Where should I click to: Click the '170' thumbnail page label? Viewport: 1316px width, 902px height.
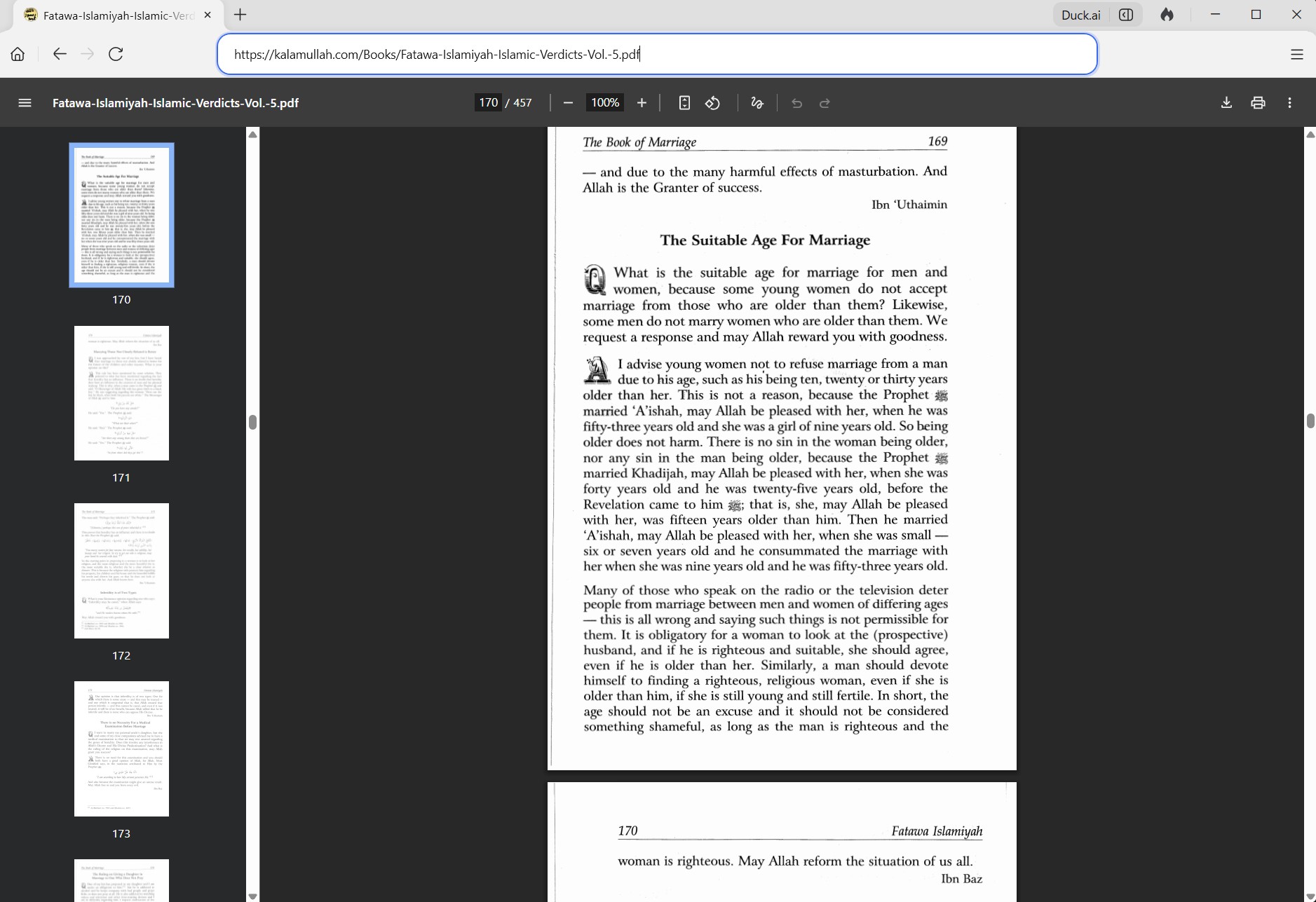tap(121, 299)
